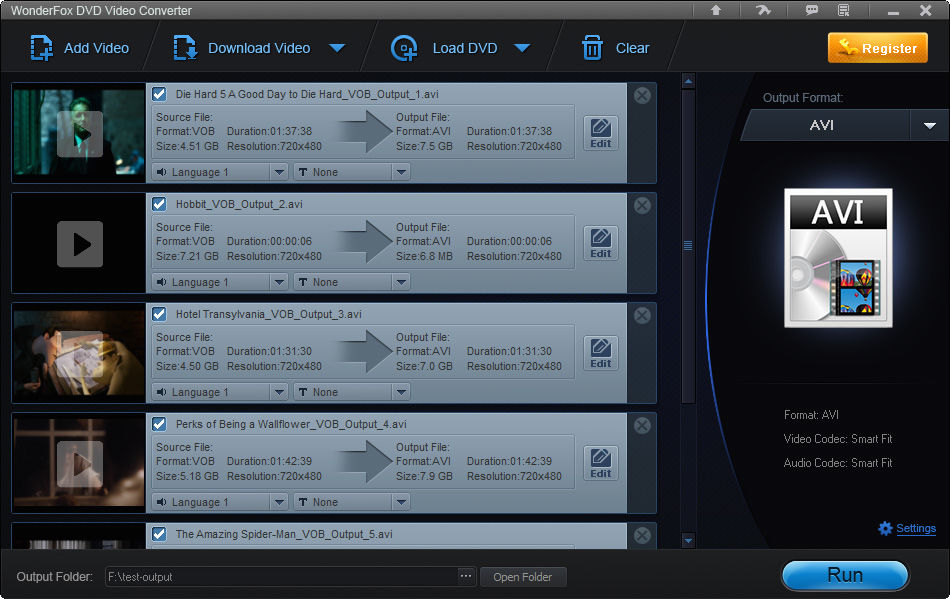Screen dimensions: 950x599
Task: Expand Load DVD dropdown arrow
Action: click(522, 48)
